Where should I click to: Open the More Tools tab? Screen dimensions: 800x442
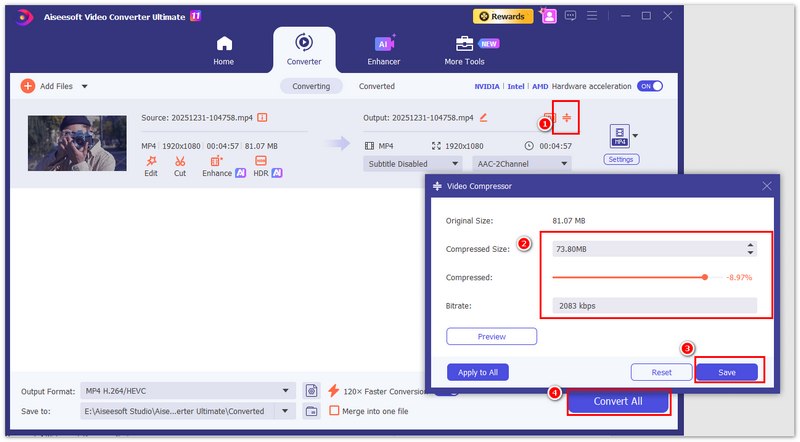[465, 49]
